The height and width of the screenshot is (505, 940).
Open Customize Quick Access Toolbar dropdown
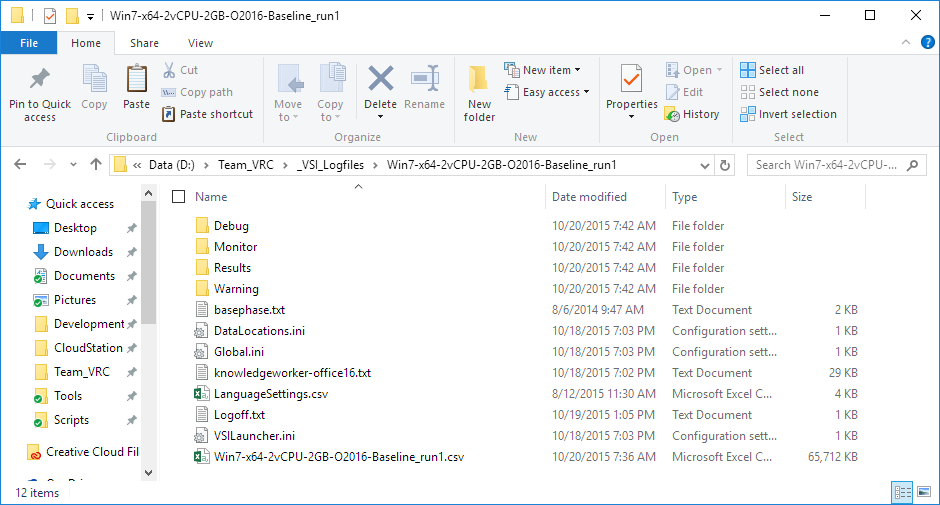pos(91,16)
